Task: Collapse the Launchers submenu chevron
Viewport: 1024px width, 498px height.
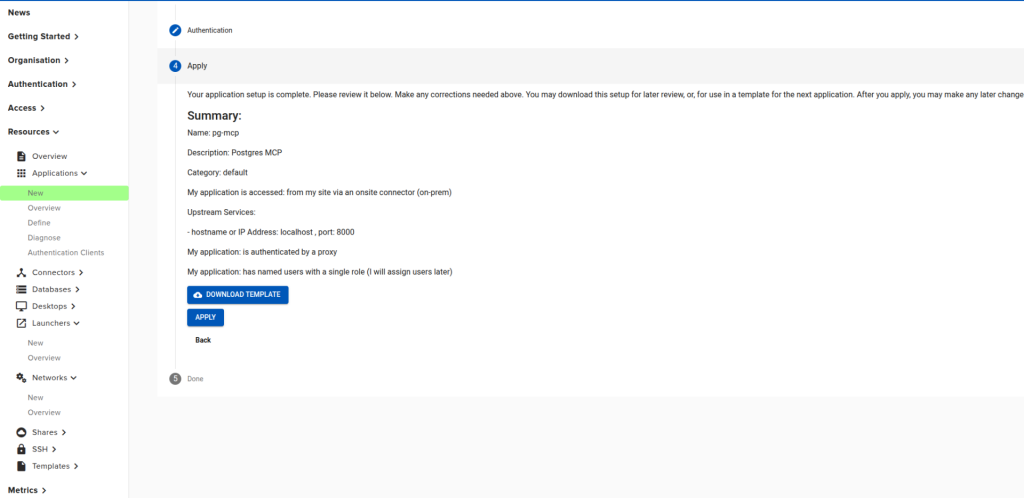Action: point(76,323)
